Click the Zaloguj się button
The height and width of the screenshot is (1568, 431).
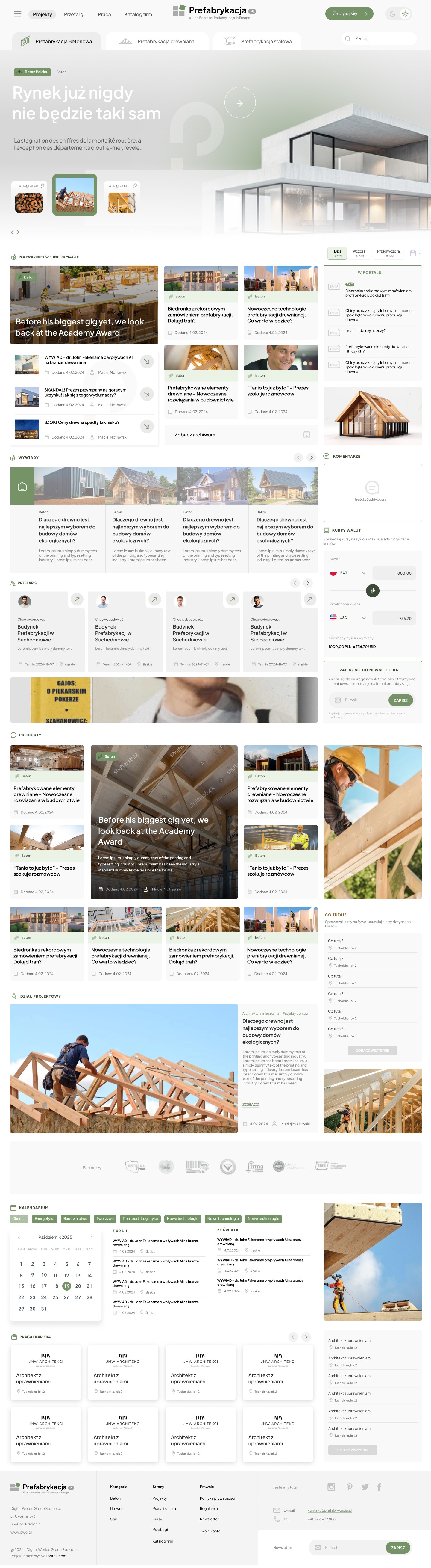[350, 13]
